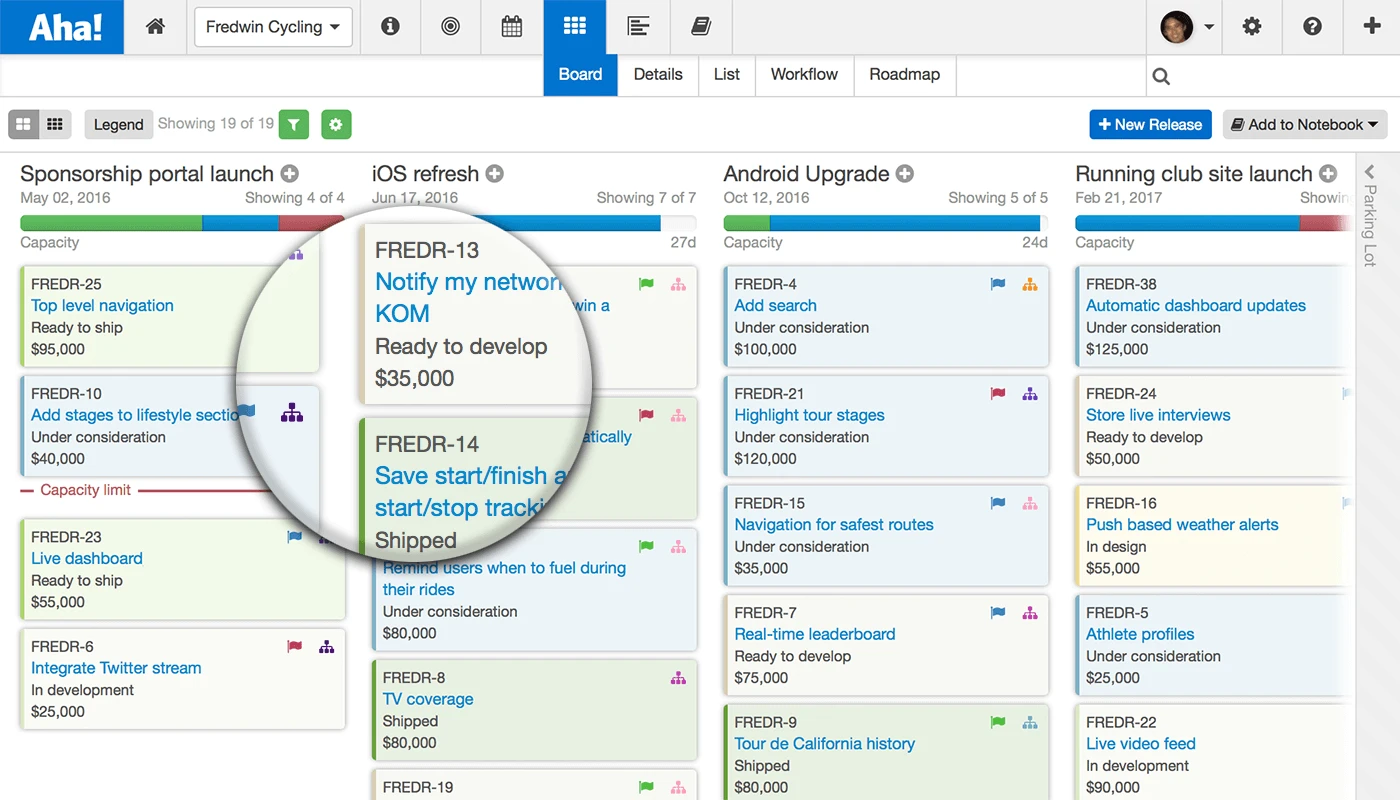Screen dimensions: 1400x800
Task: Open the Add to Notebook dropdown
Action: [x=1304, y=124]
